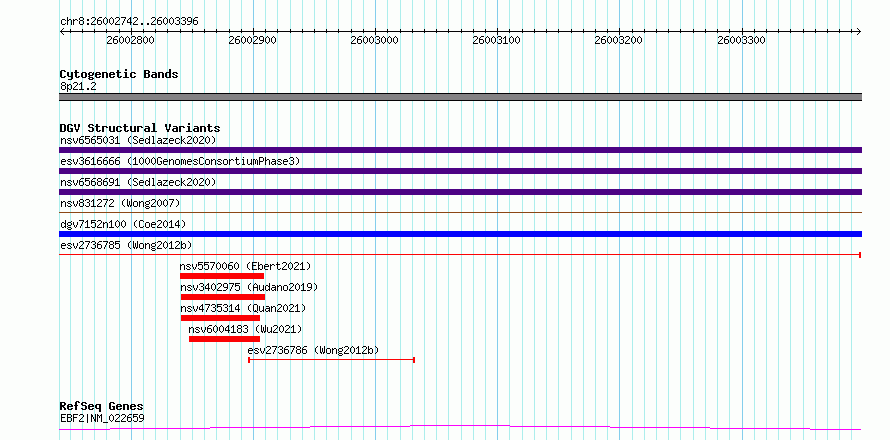The width and height of the screenshot is (890, 440).
Task: Click the gray cytogenetic band bar
Action: click(460, 97)
